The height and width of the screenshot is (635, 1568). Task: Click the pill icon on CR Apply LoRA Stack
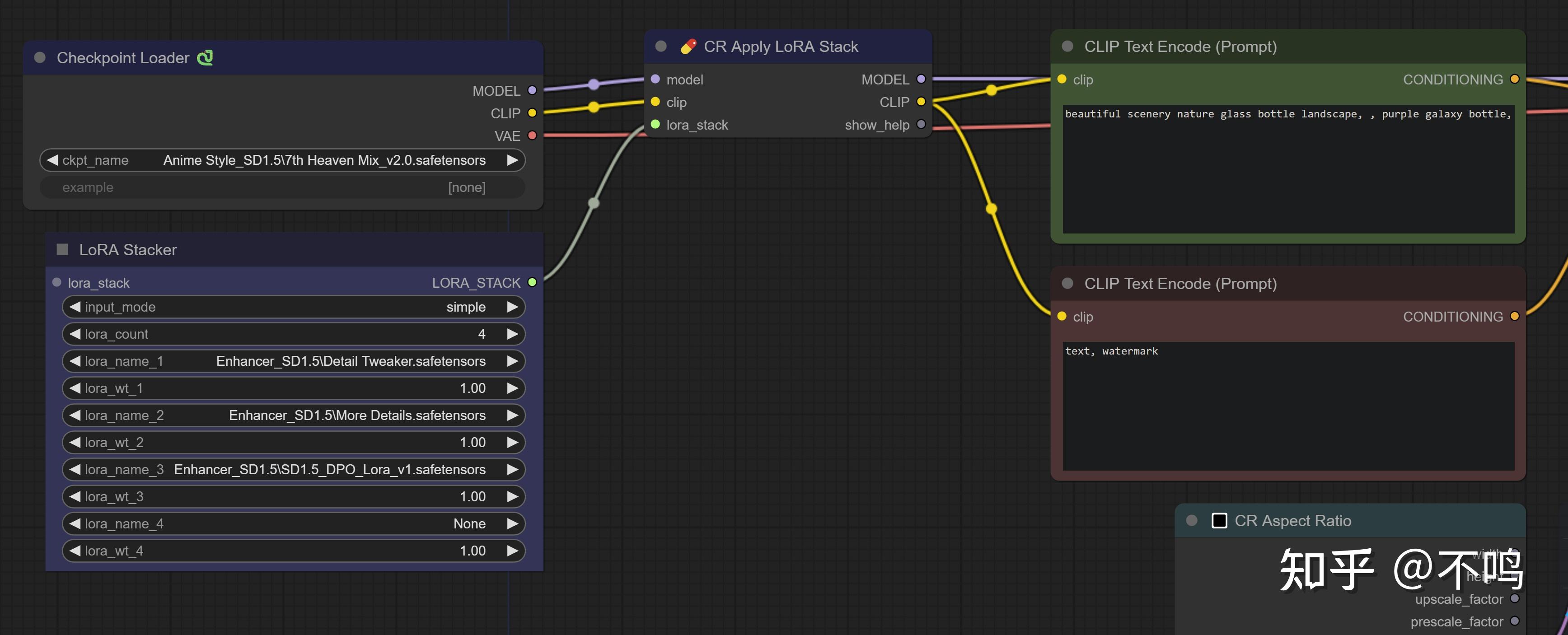pos(688,47)
